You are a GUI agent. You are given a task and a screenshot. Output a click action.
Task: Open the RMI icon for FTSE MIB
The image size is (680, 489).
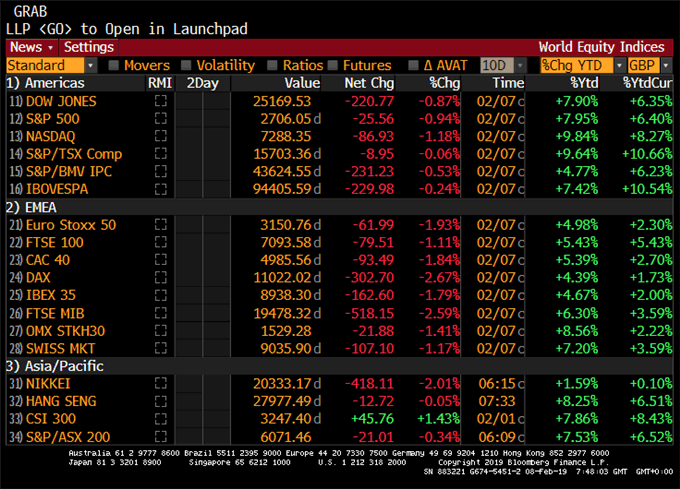[x=160, y=313]
